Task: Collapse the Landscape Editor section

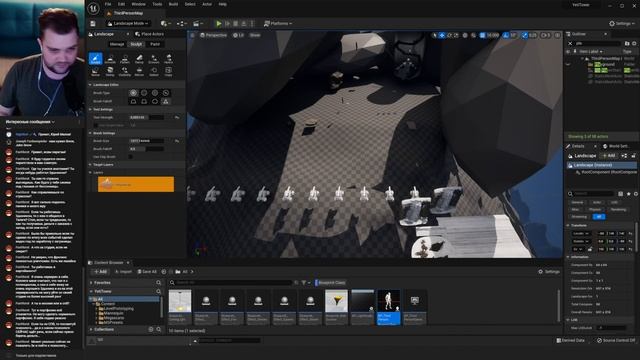Action: tap(90, 85)
